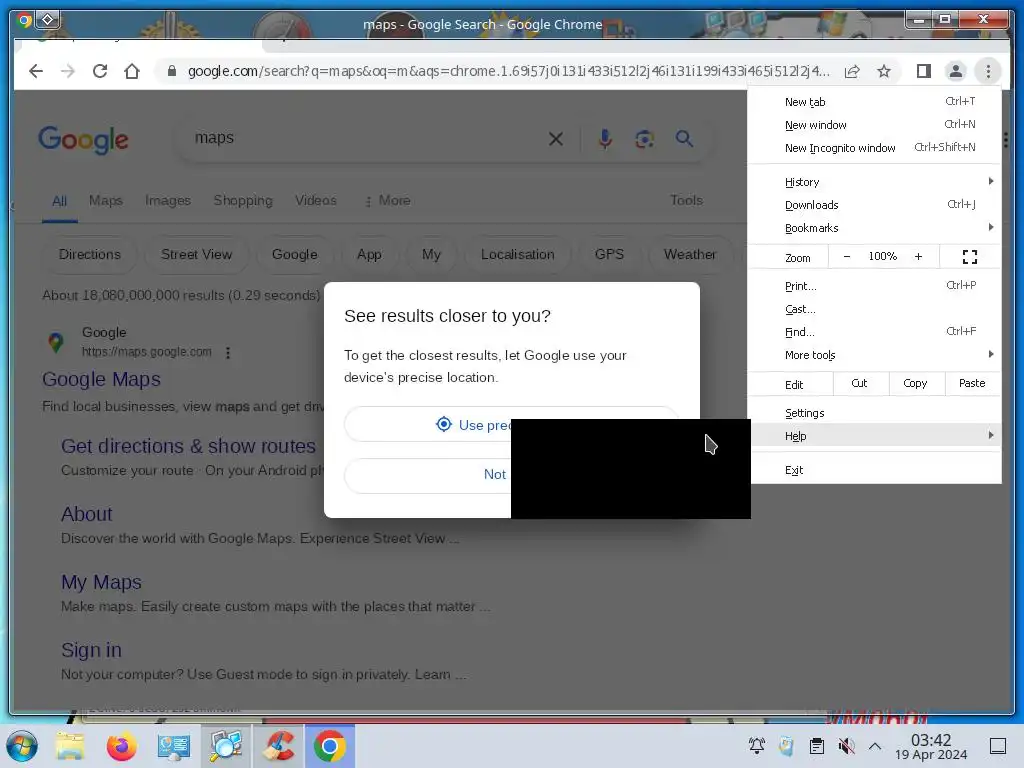Viewport: 1024px width, 768px height.
Task: Open CCleaner from the taskbar
Action: 278,746
